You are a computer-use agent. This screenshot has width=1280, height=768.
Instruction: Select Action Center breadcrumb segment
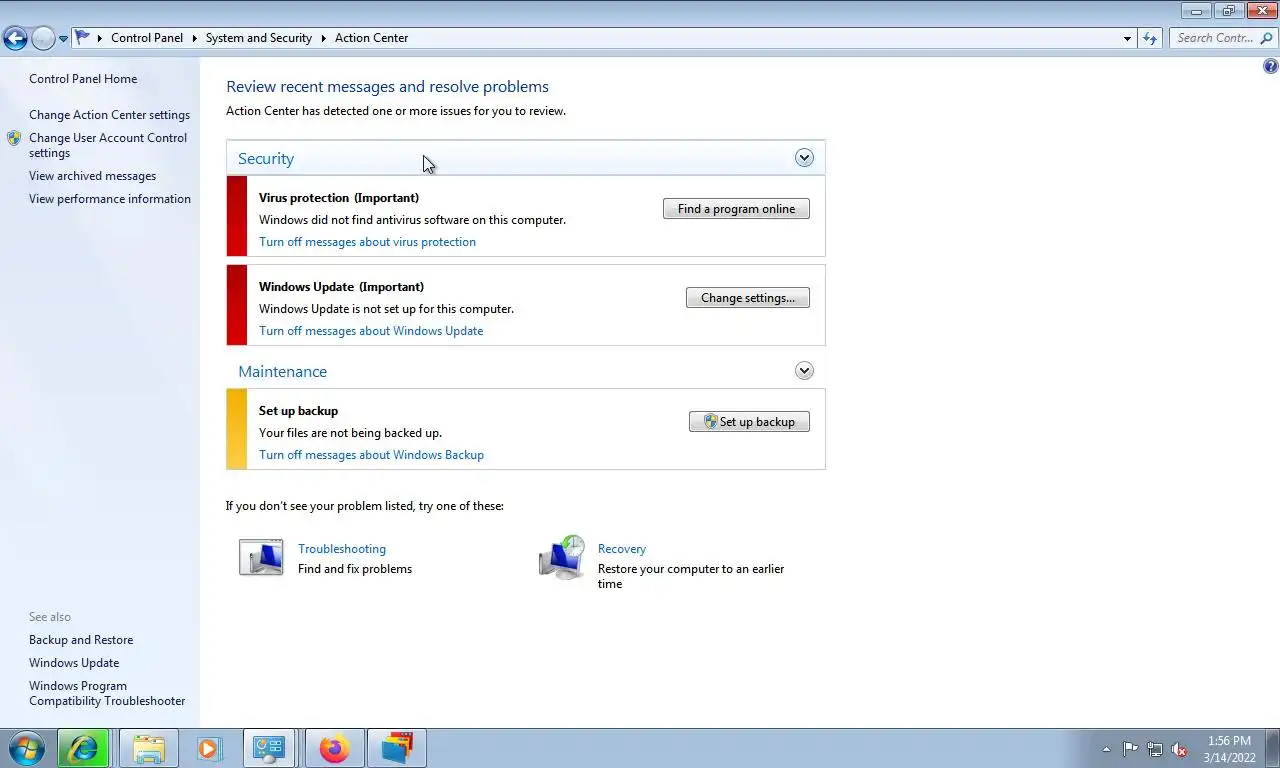pyautogui.click(x=371, y=38)
